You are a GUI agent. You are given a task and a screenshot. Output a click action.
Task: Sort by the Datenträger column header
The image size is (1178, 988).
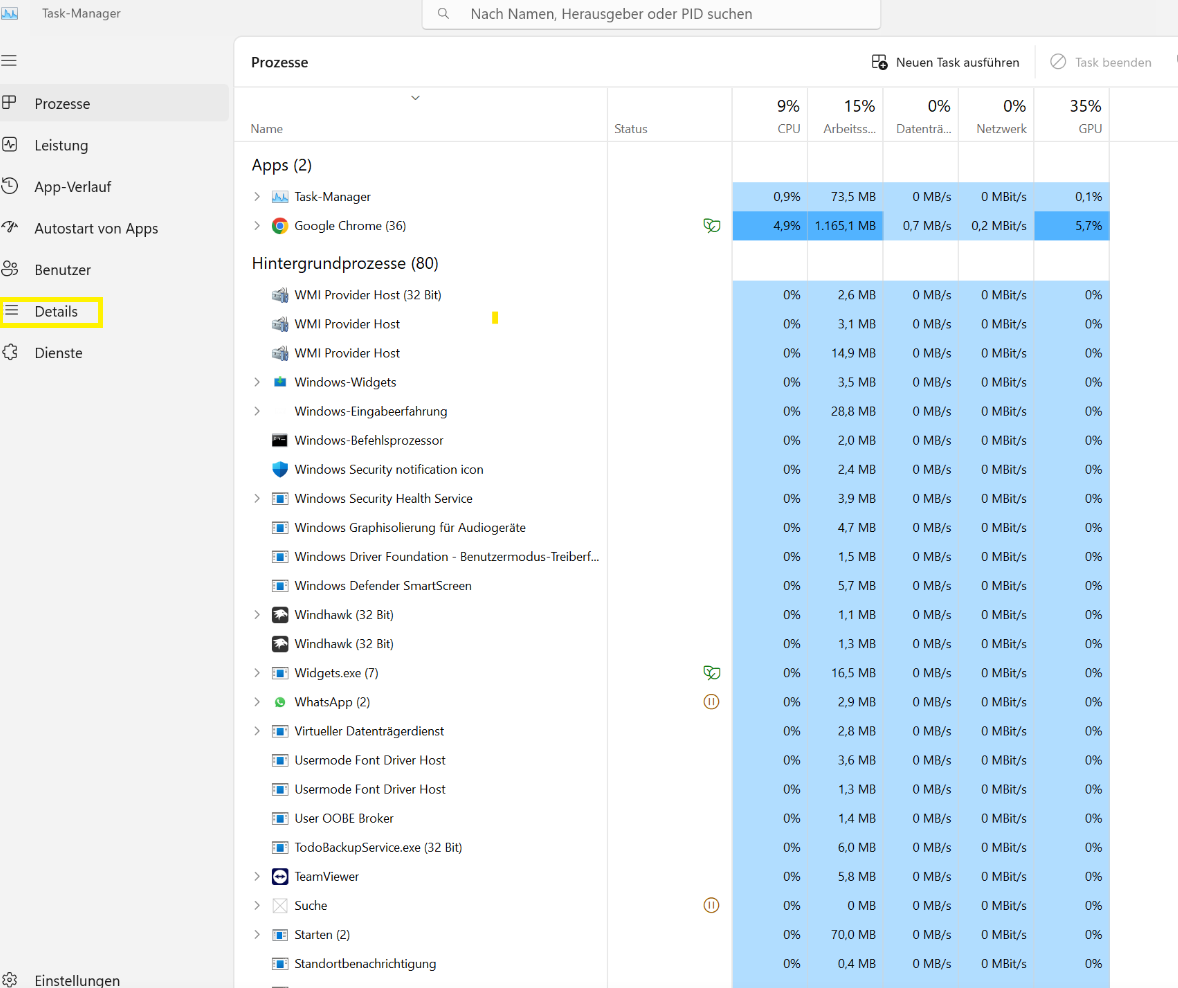click(x=921, y=115)
